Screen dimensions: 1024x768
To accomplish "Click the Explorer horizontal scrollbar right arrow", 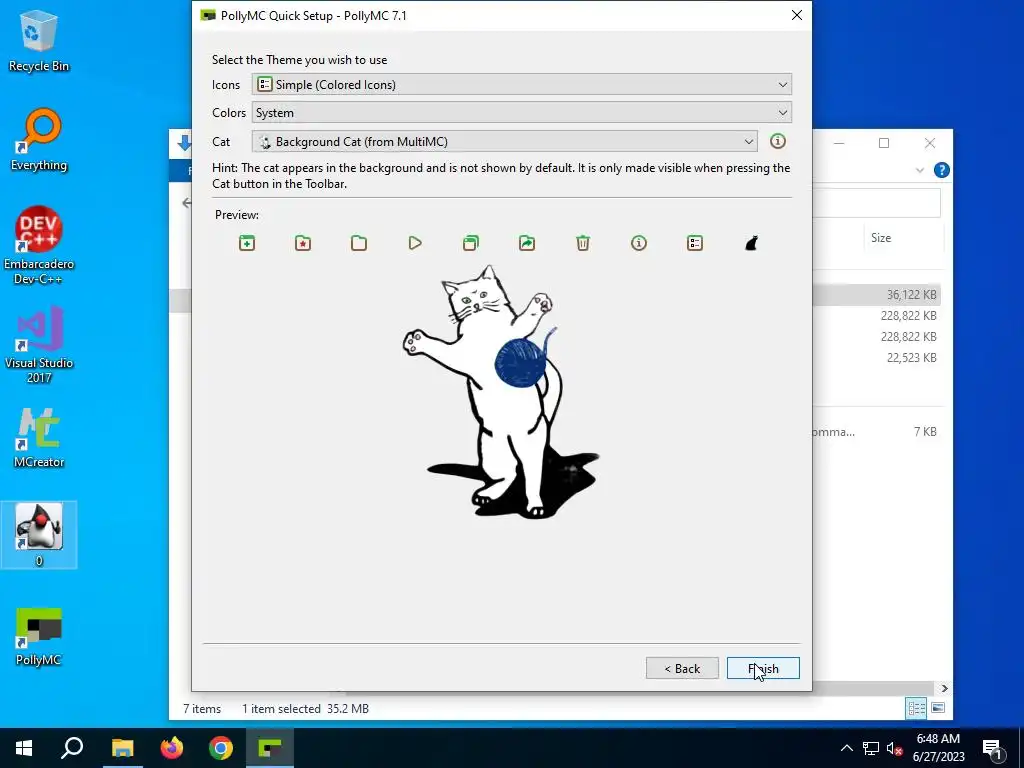I will point(944,688).
